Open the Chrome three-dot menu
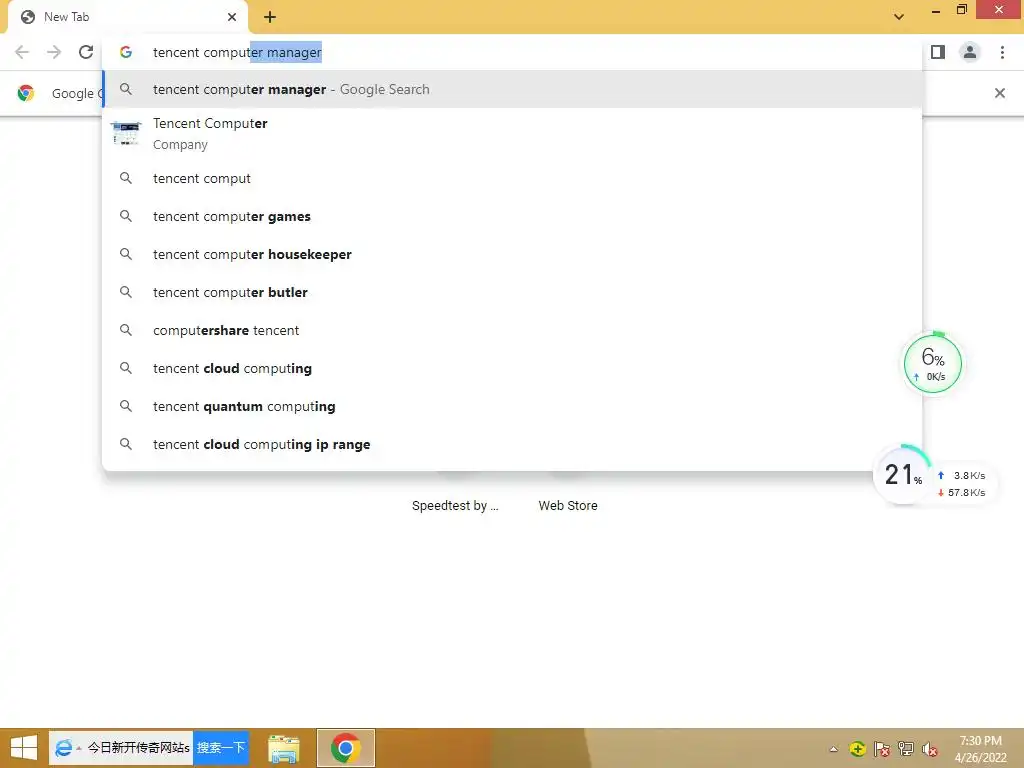 tap(1002, 52)
